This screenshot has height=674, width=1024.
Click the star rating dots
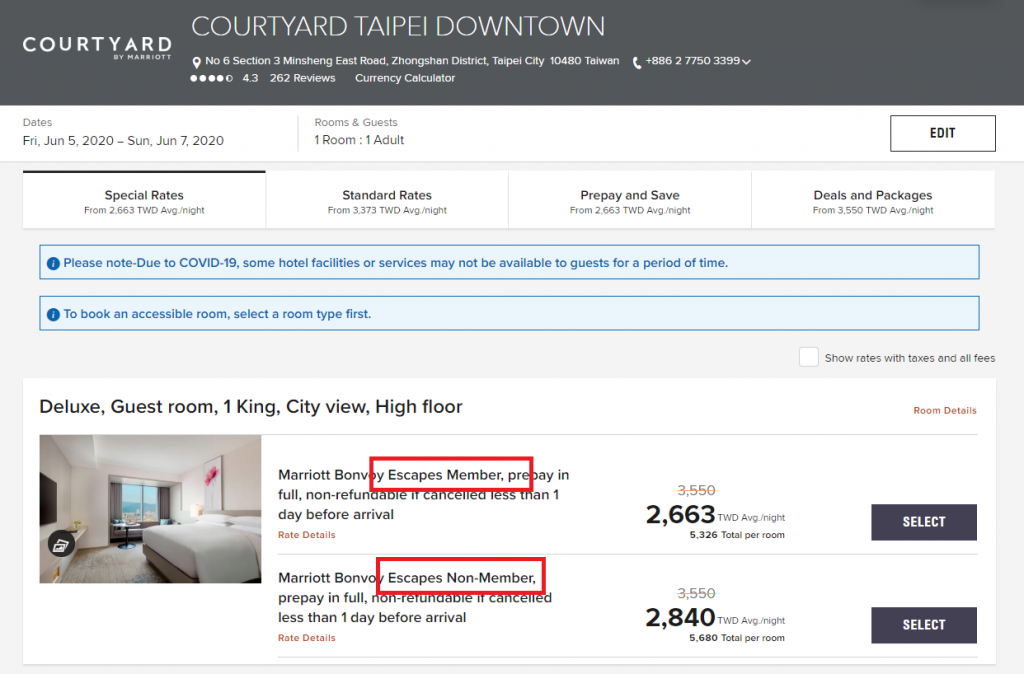click(212, 78)
